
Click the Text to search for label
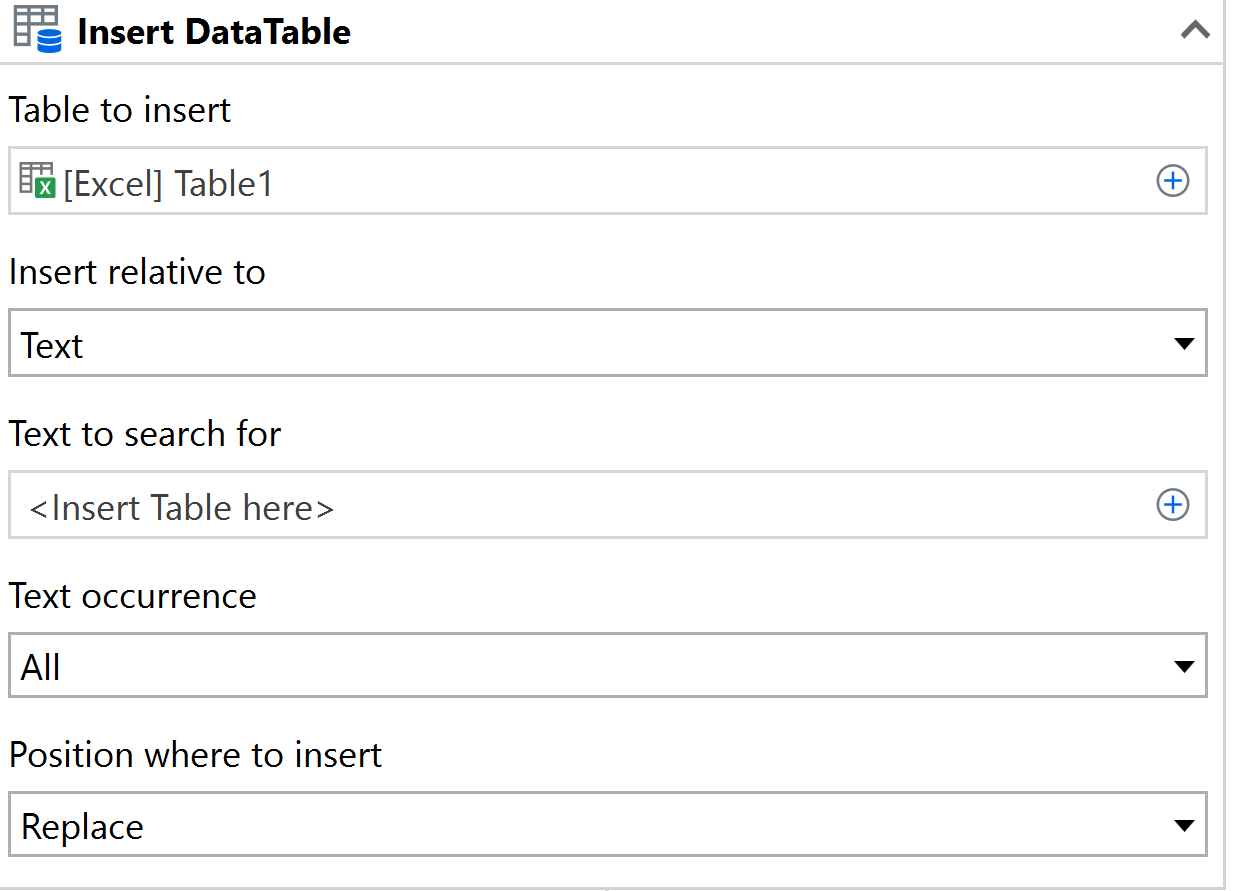click(x=145, y=434)
